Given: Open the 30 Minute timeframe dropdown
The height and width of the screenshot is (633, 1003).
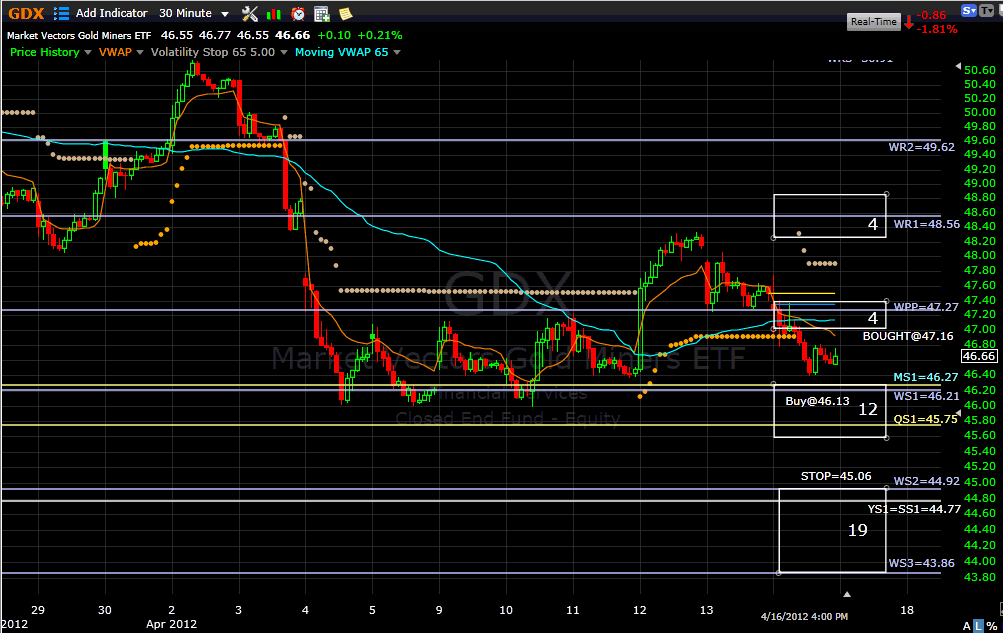Looking at the screenshot, I should point(194,13).
